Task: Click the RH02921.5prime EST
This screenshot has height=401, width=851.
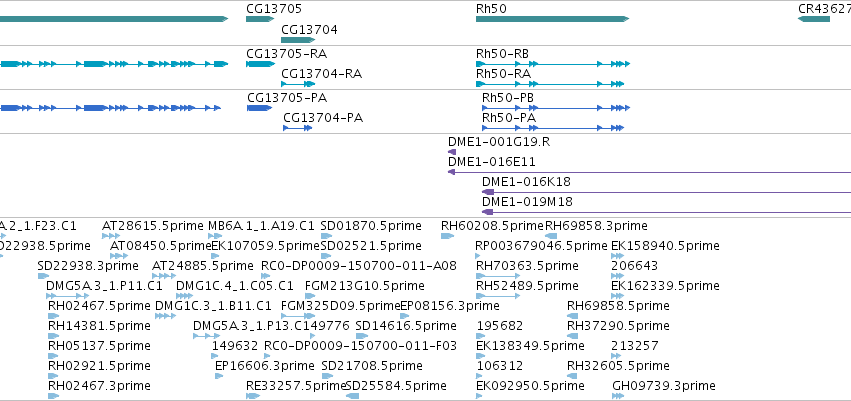Action: [53, 377]
